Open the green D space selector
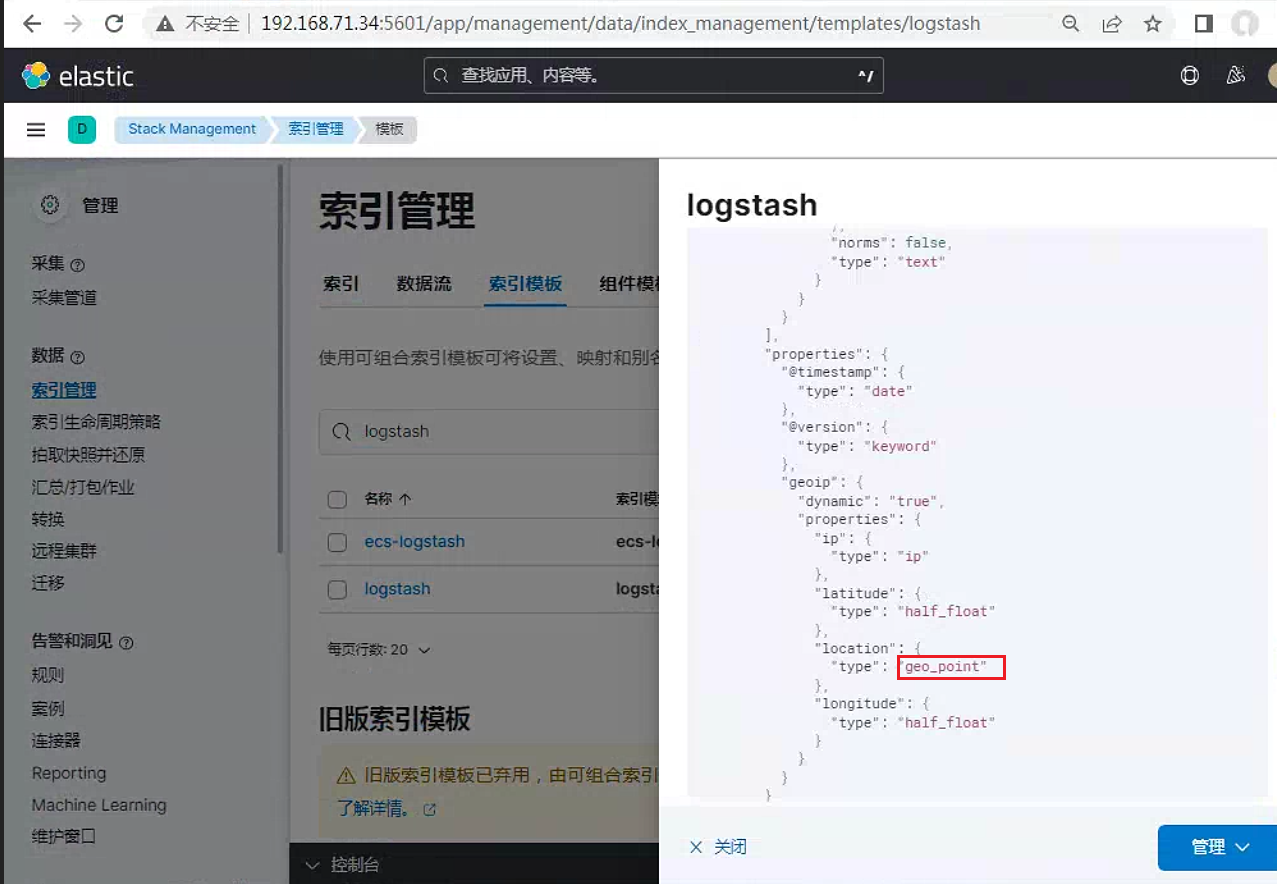Screen dimensions: 1277x884 [82, 129]
